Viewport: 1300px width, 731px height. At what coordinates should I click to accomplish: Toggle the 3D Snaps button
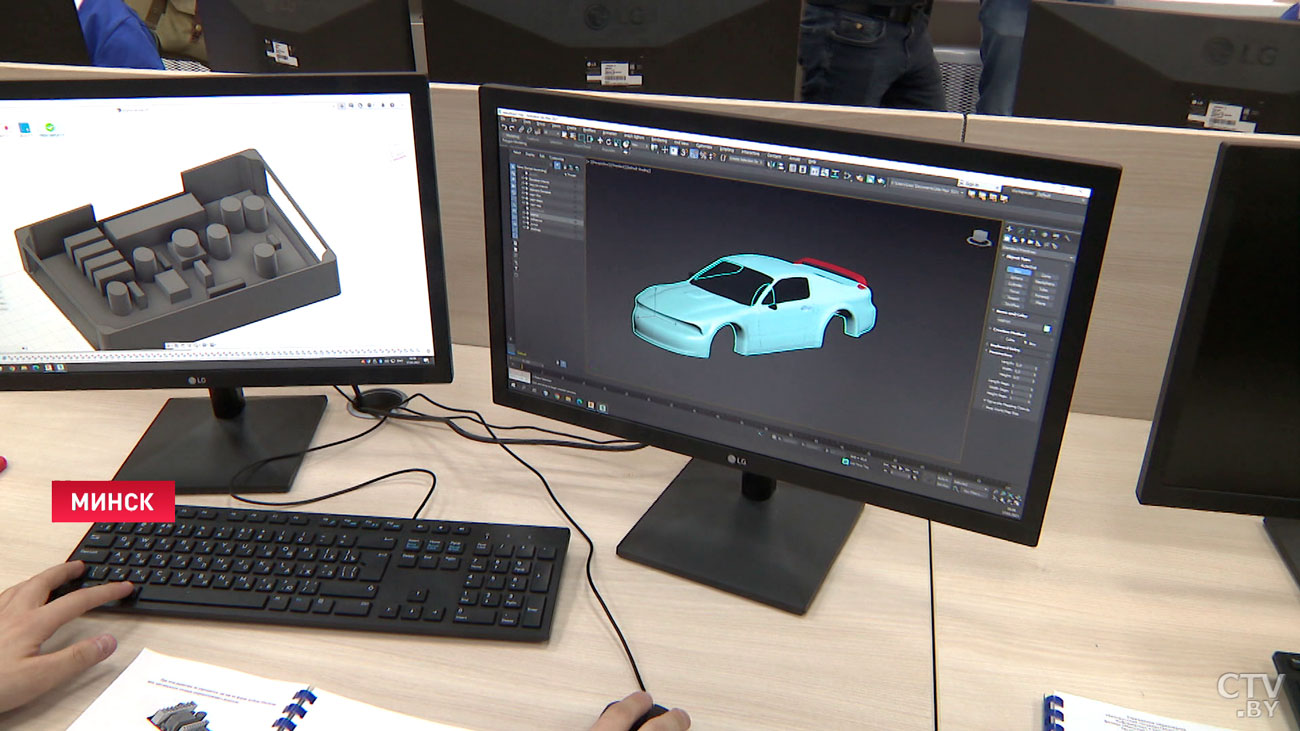coord(683,152)
